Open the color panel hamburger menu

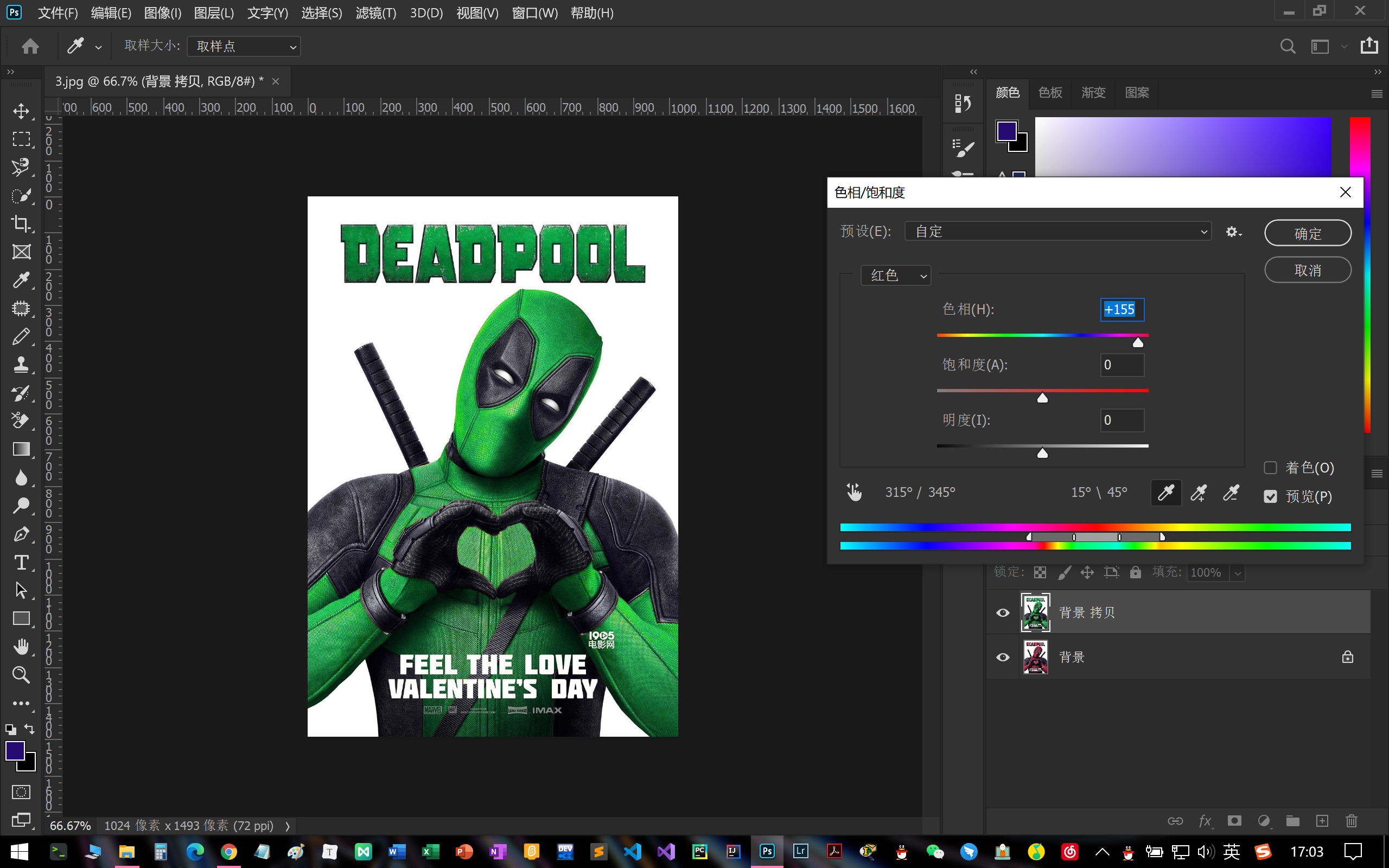tap(1377, 93)
